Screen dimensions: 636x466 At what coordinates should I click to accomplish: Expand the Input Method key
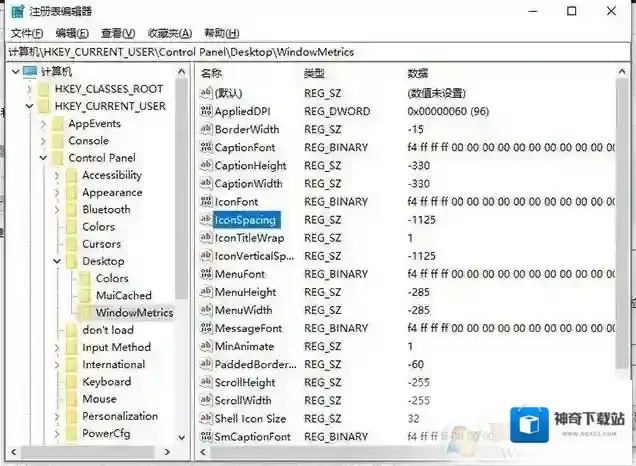tap(57, 348)
